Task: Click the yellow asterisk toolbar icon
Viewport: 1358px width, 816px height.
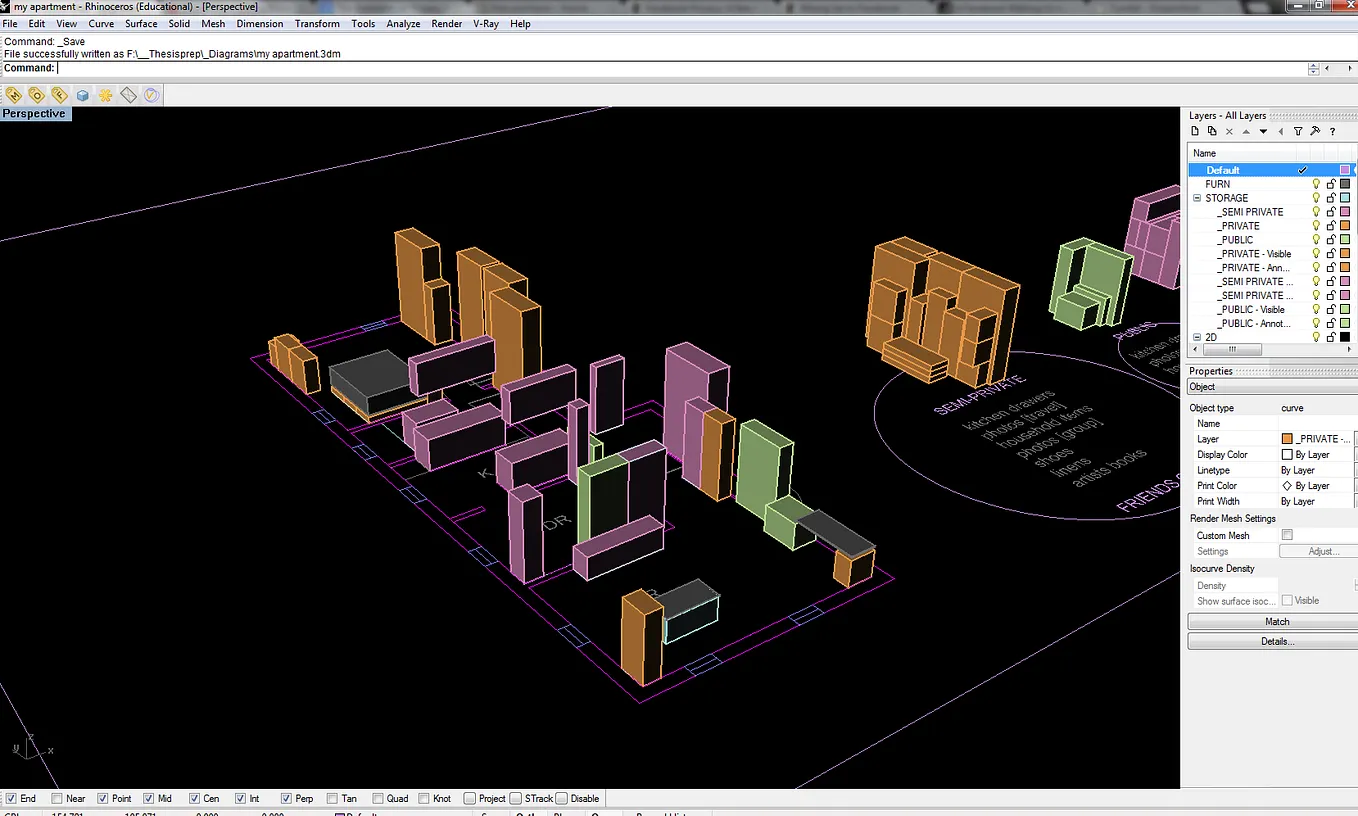Action: [105, 95]
